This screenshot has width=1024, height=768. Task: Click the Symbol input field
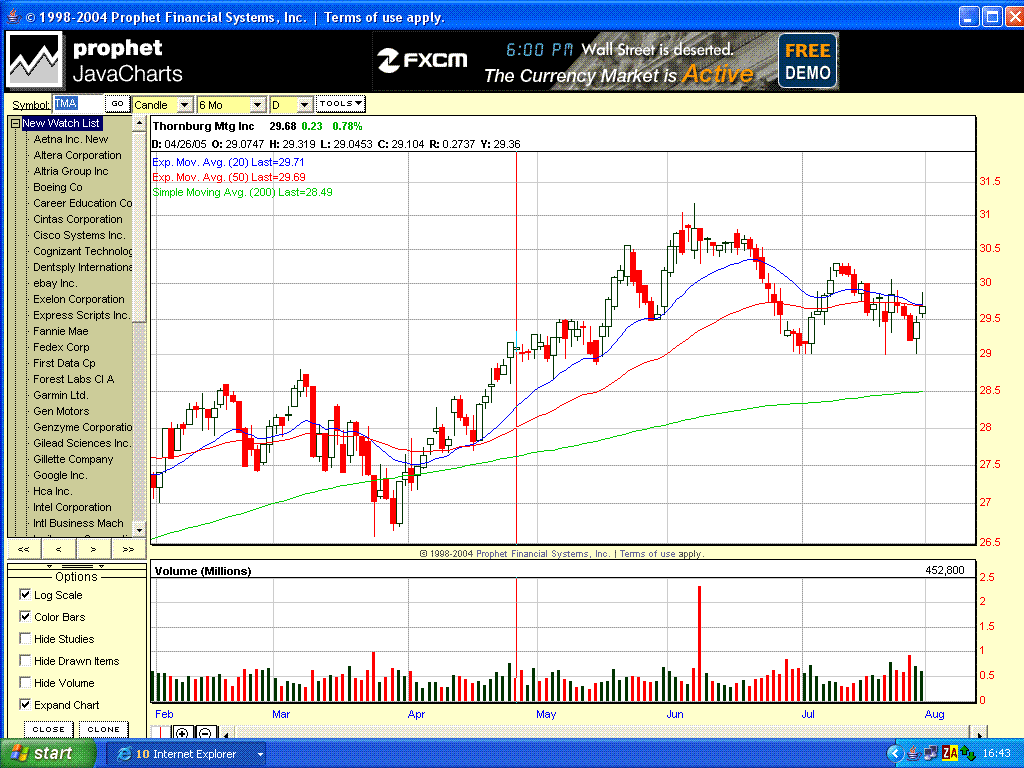[78, 104]
